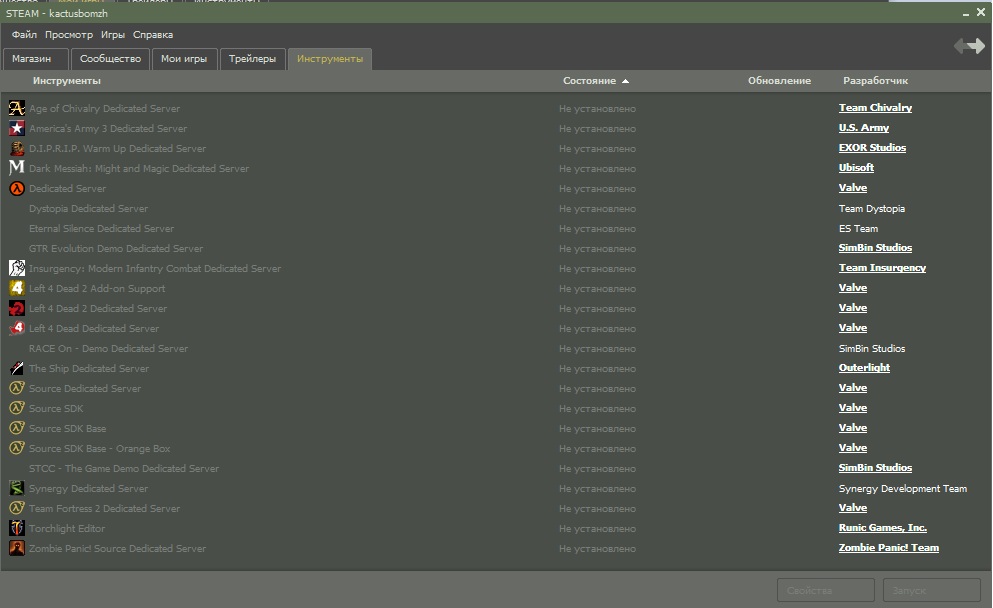Open the Ubisoft developer link
This screenshot has height=608, width=993.
pos(856,168)
